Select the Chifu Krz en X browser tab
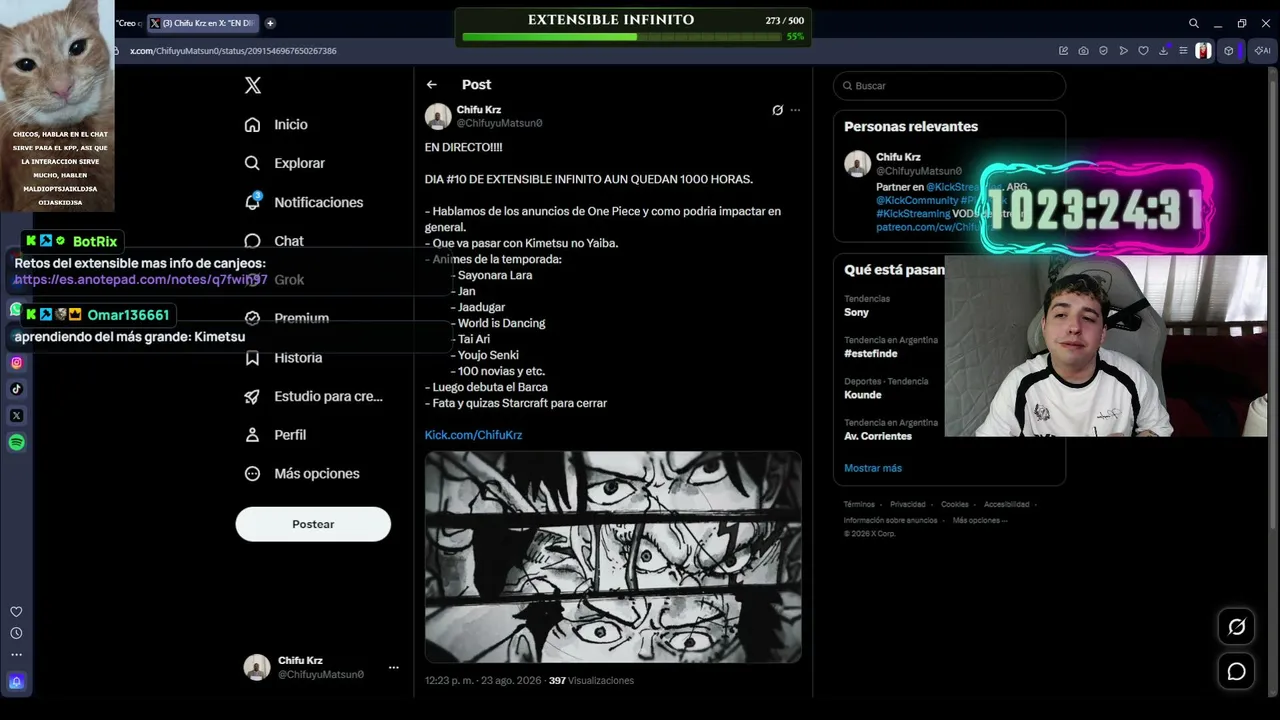Viewport: 1280px width, 720px height. (203, 23)
